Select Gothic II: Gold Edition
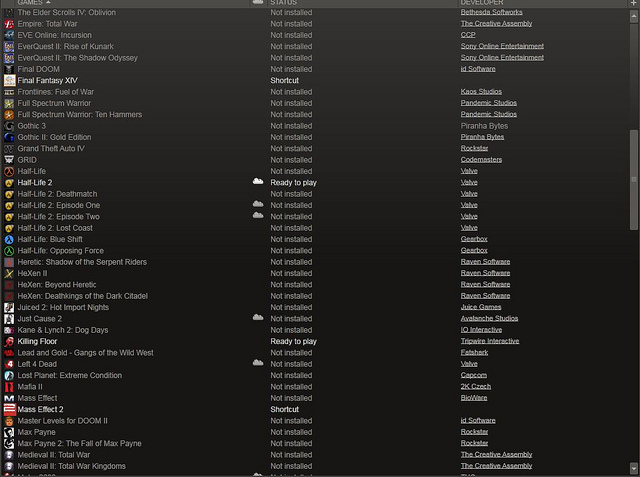This screenshot has height=477, width=640. tap(314, 138)
